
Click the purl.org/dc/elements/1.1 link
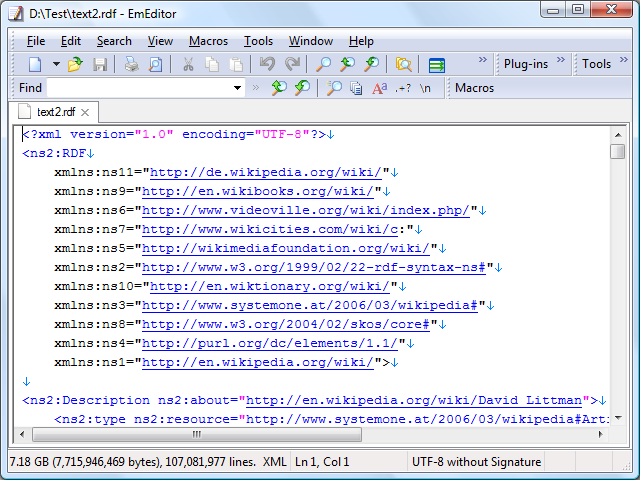tap(270, 343)
